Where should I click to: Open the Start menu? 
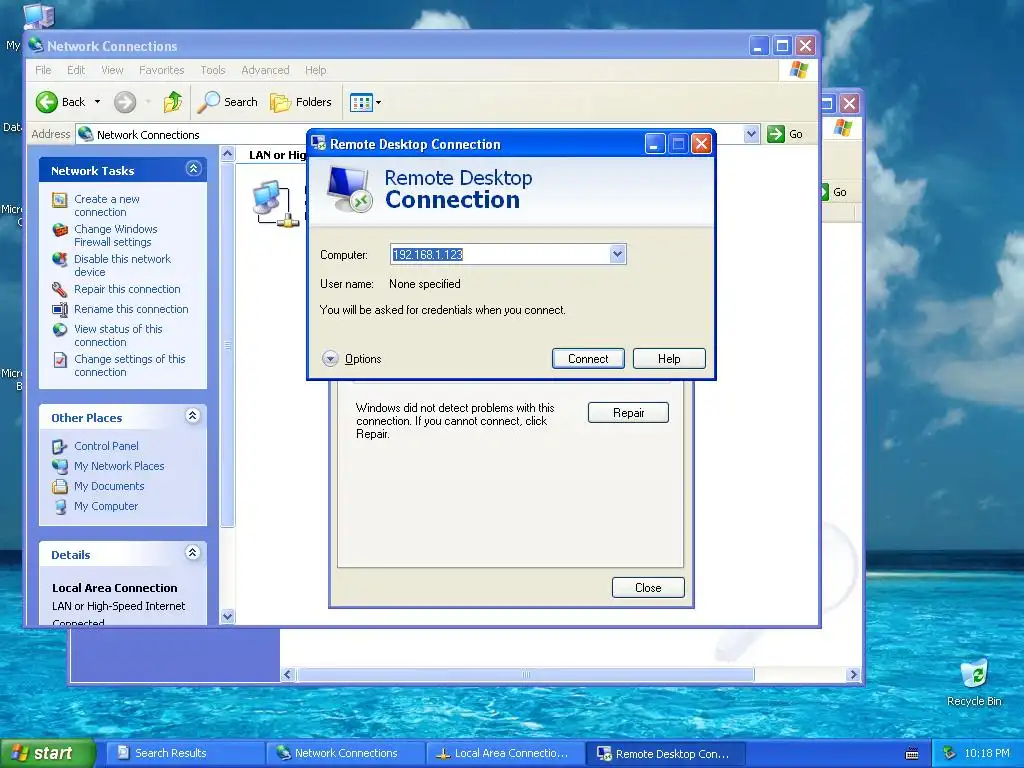(48, 753)
